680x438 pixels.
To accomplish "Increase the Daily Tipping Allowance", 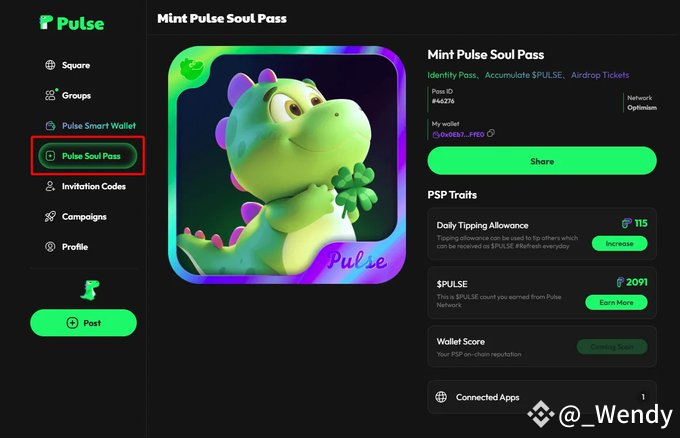I will 619,244.
